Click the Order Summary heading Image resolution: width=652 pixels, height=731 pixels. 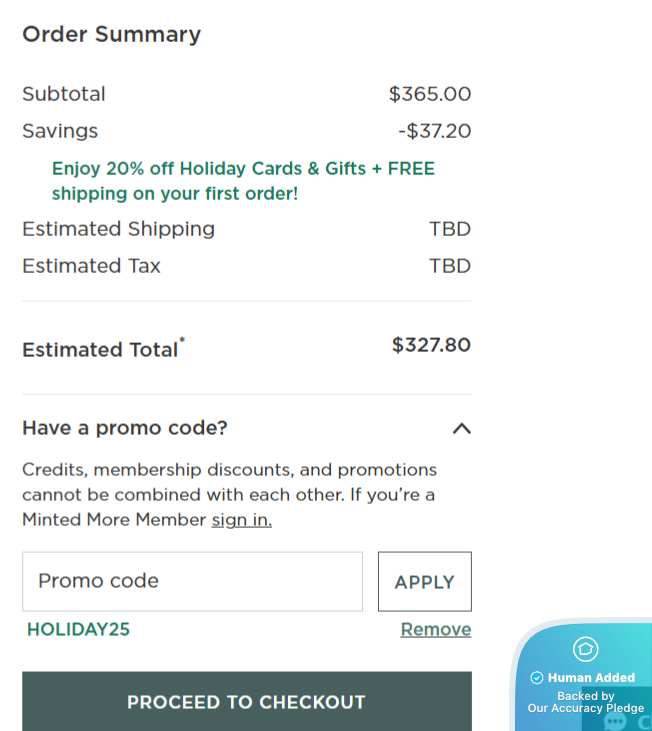tap(111, 34)
